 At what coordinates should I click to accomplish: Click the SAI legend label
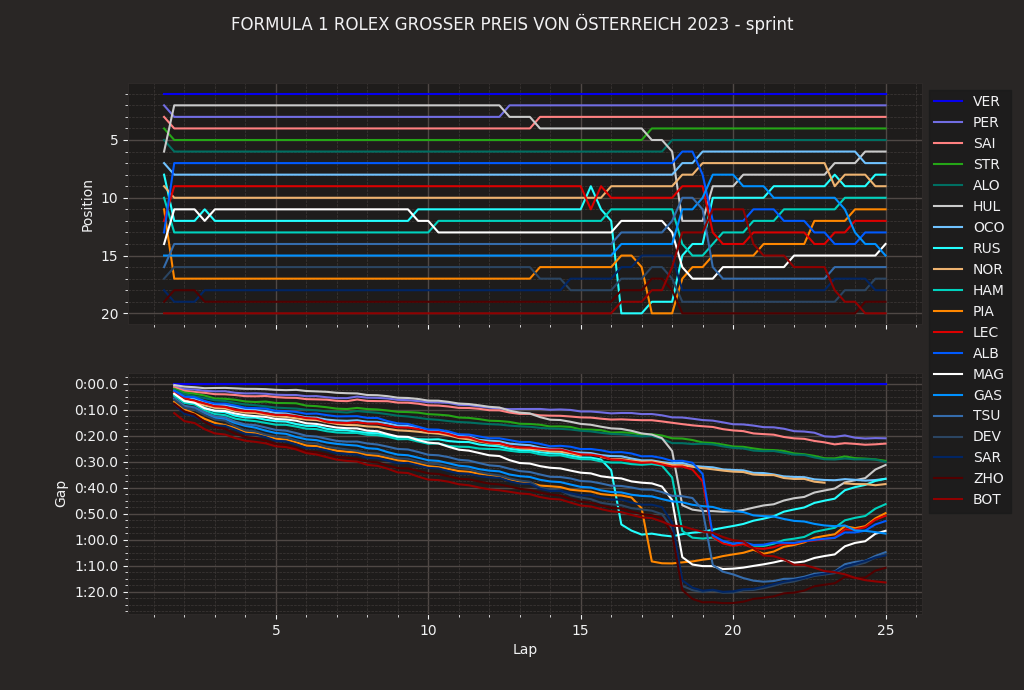coord(984,143)
